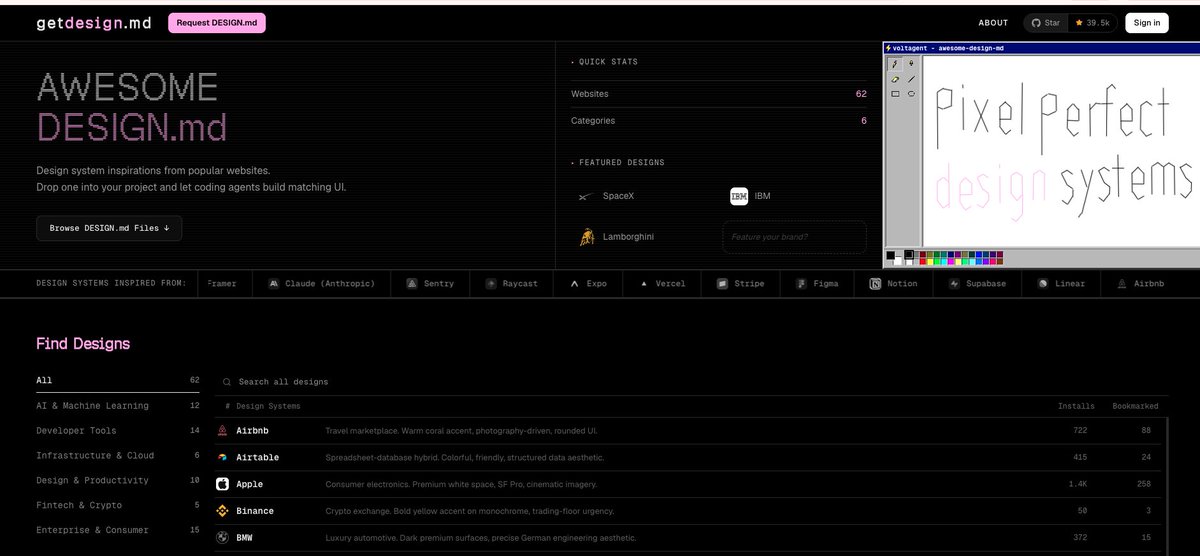
Task: Click the Sentry icon in ticker
Action: tap(412, 284)
